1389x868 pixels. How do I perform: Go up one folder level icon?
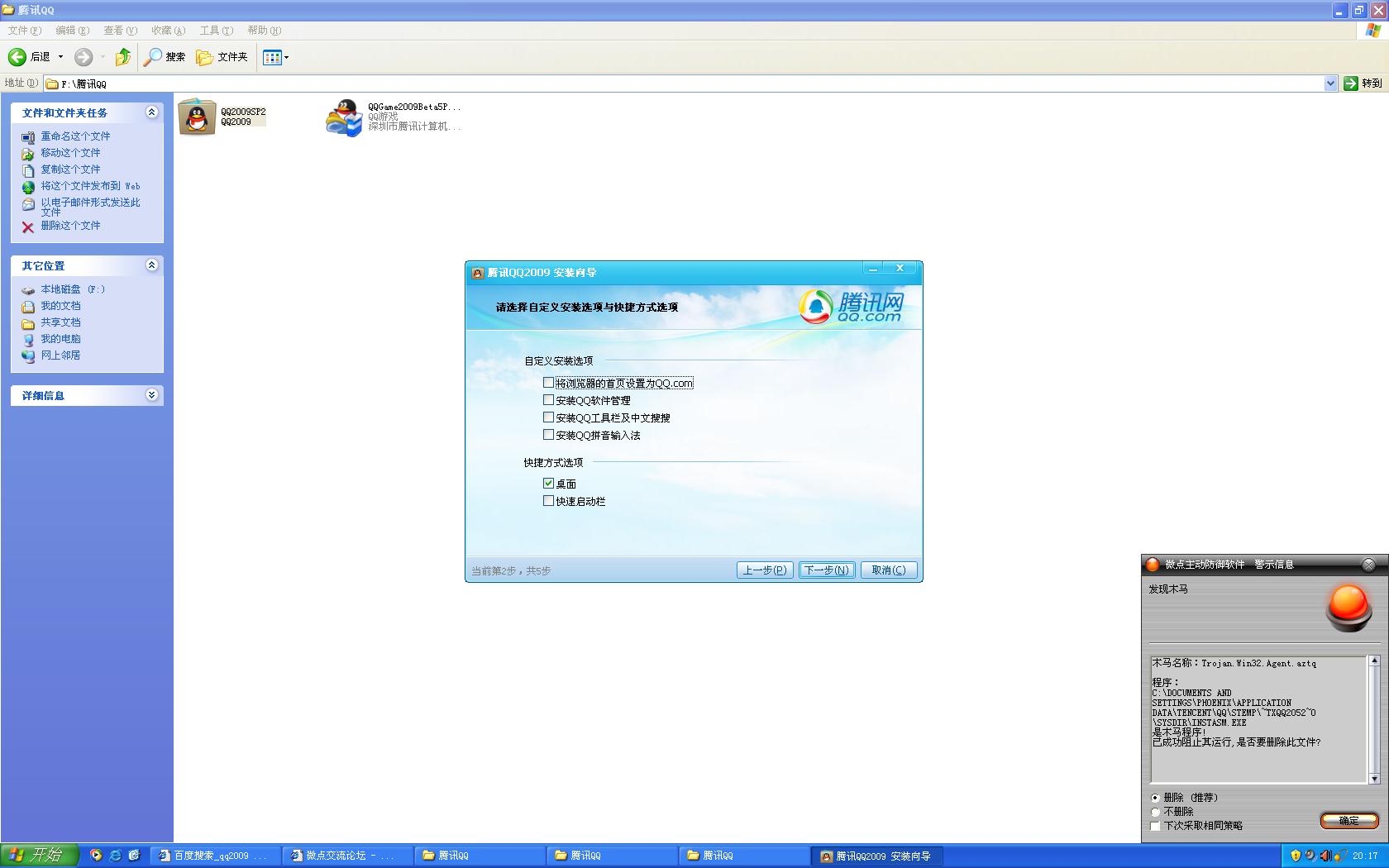(122, 57)
